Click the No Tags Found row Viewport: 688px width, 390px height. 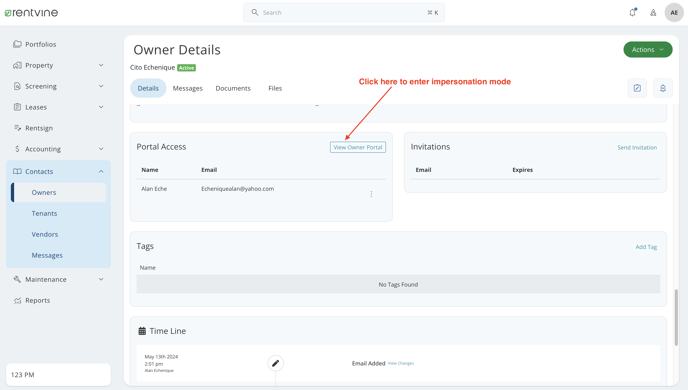[398, 284]
